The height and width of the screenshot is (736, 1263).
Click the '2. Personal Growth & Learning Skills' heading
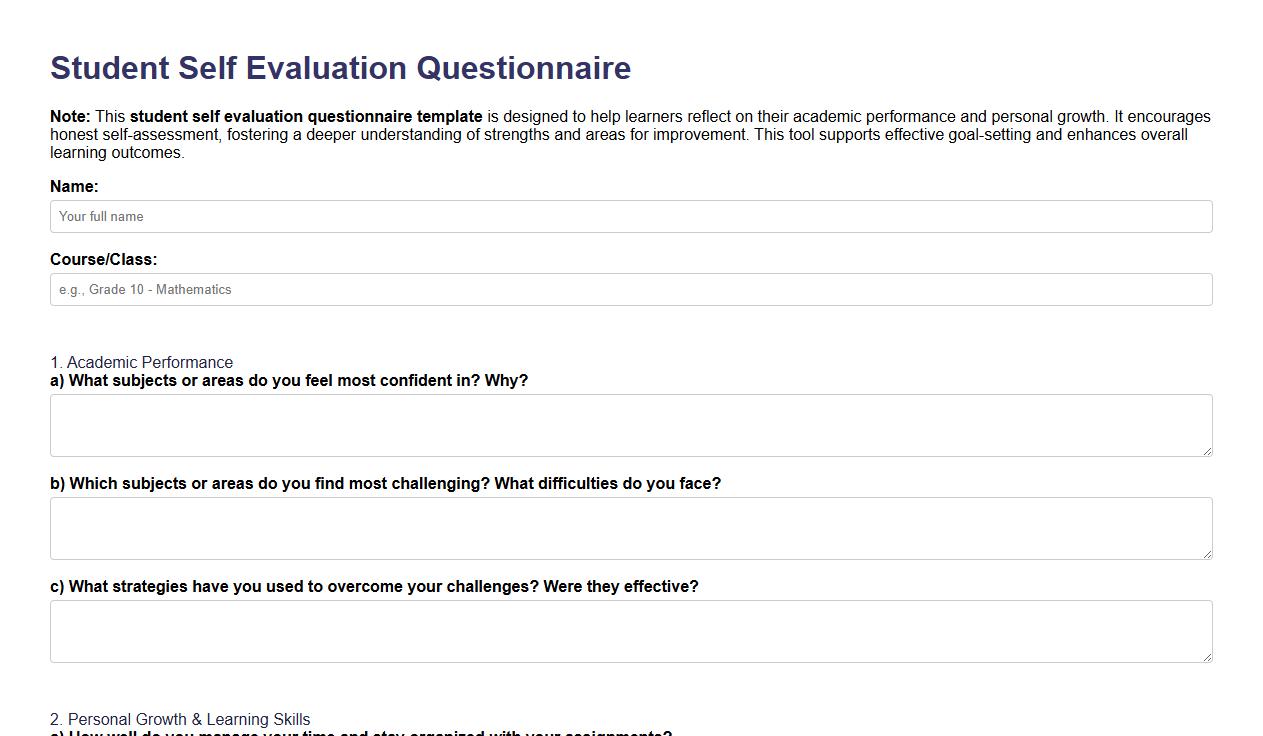click(180, 719)
